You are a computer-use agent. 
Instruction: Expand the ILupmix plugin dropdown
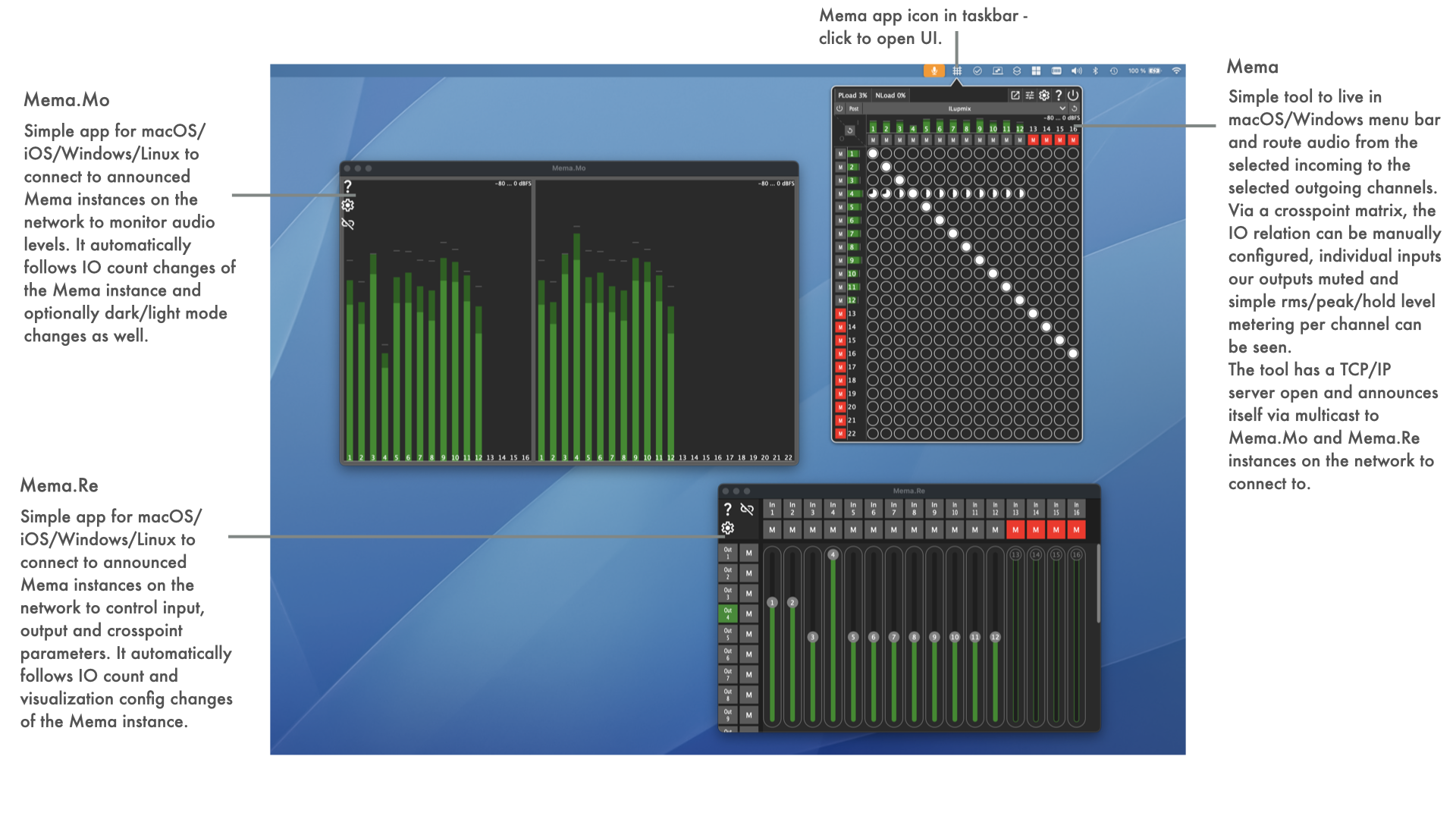pos(1062,108)
